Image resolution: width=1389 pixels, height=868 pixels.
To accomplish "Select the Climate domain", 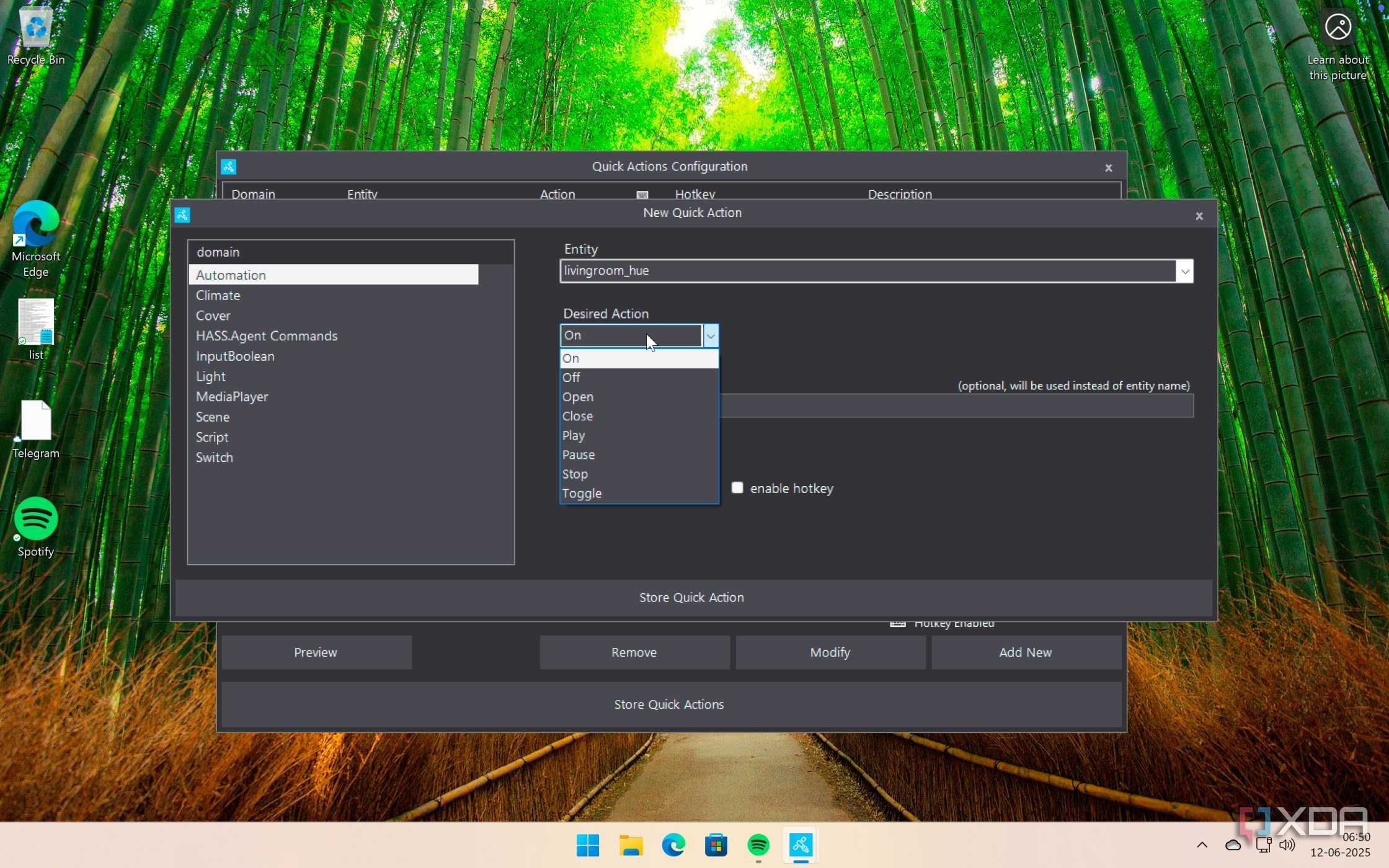I will 334,295.
